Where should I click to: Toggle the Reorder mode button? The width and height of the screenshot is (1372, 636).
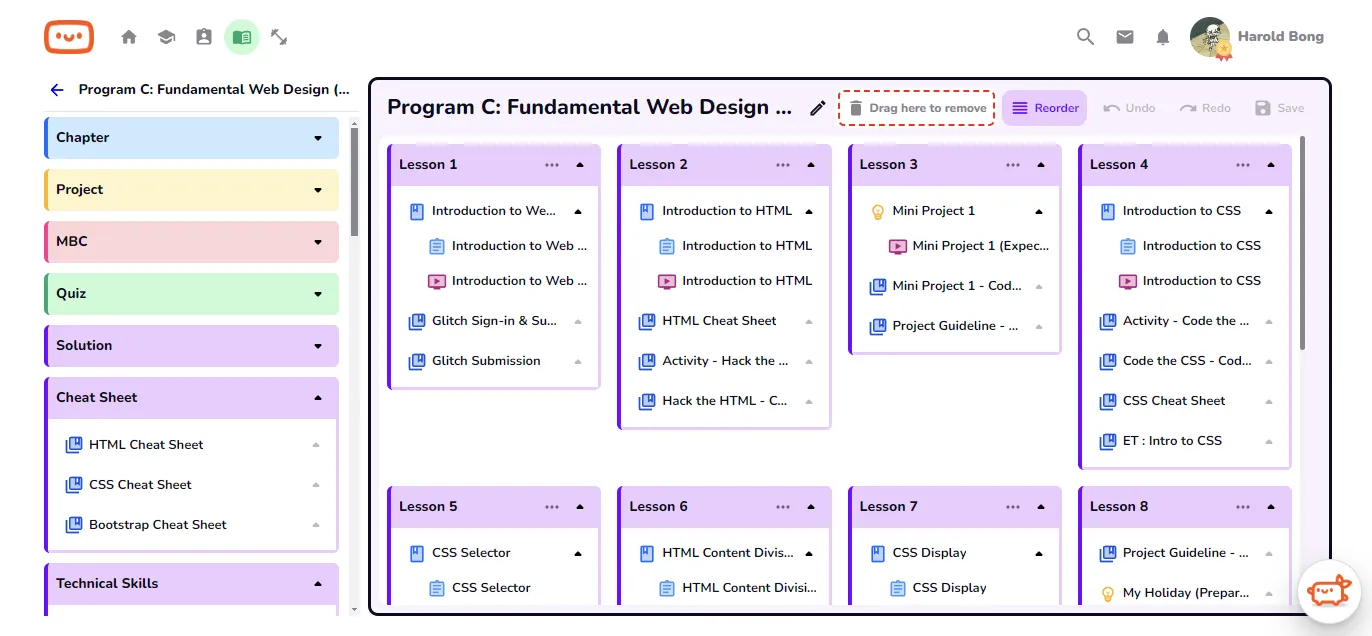tap(1045, 108)
